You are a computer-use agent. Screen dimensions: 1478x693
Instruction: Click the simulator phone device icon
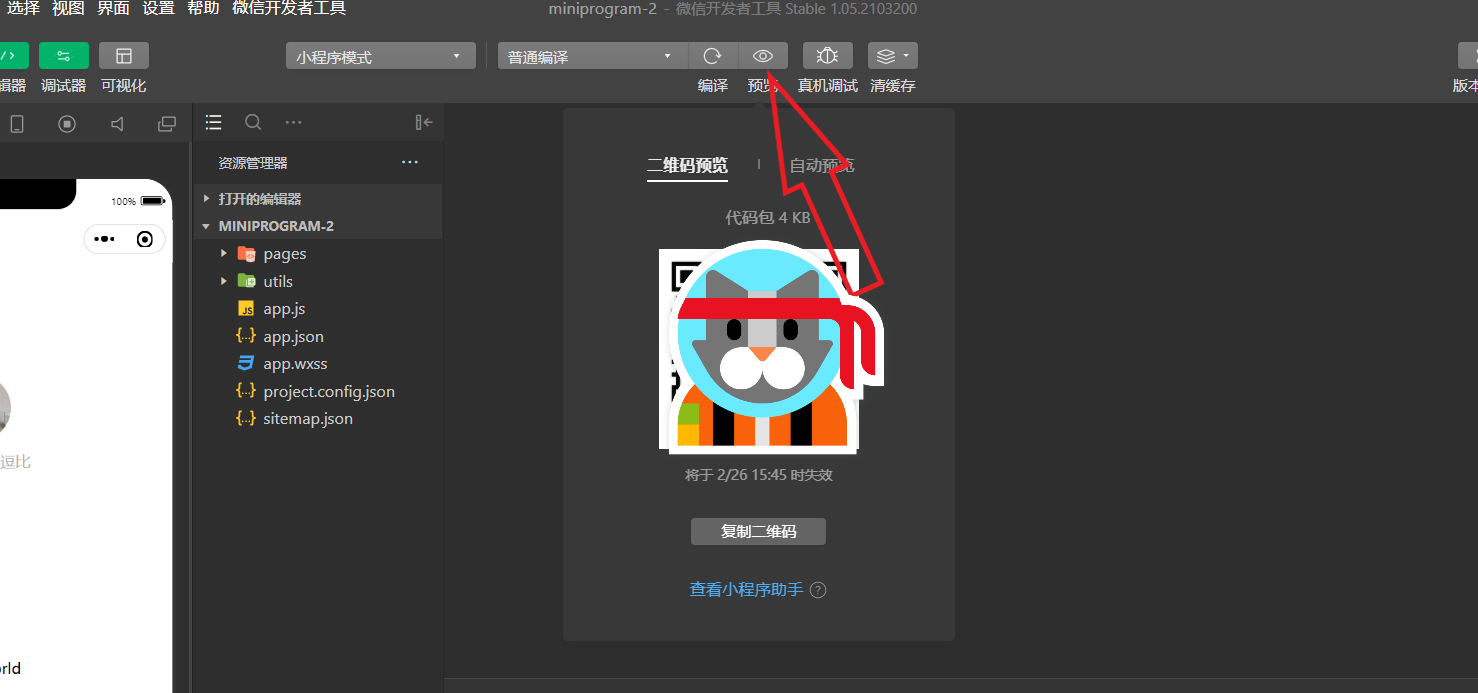point(17,124)
